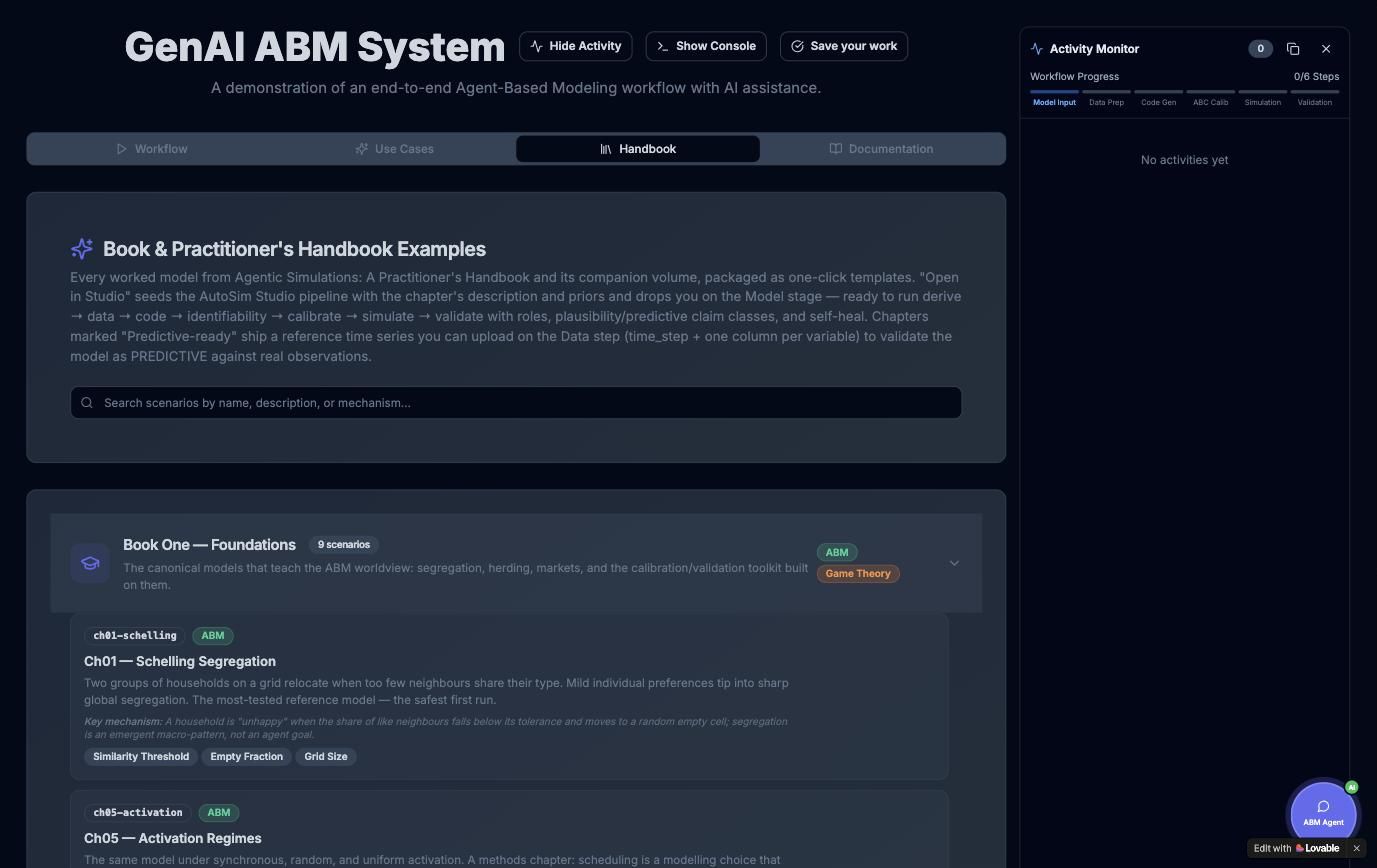Open the Ch05 — Activation Regimes scenario

(509, 829)
